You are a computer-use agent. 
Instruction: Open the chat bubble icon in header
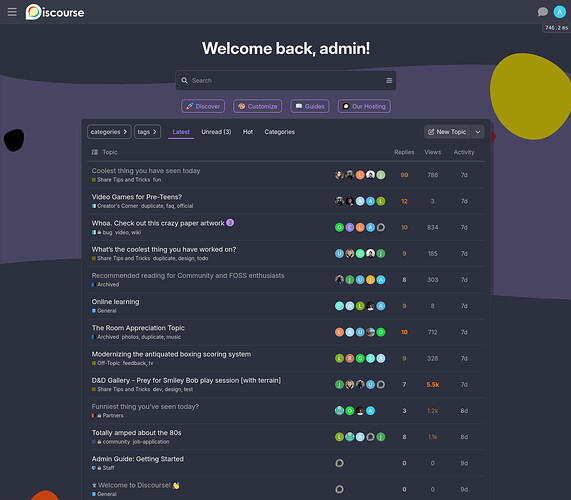[x=542, y=12]
